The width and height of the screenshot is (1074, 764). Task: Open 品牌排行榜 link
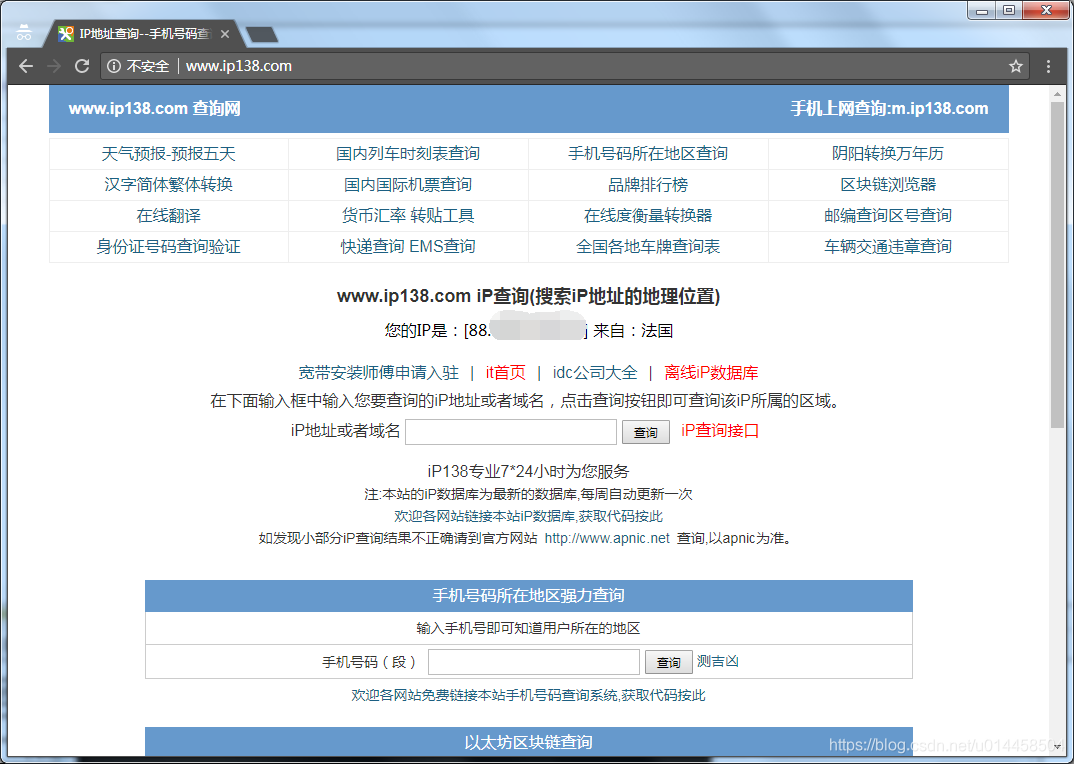point(648,184)
